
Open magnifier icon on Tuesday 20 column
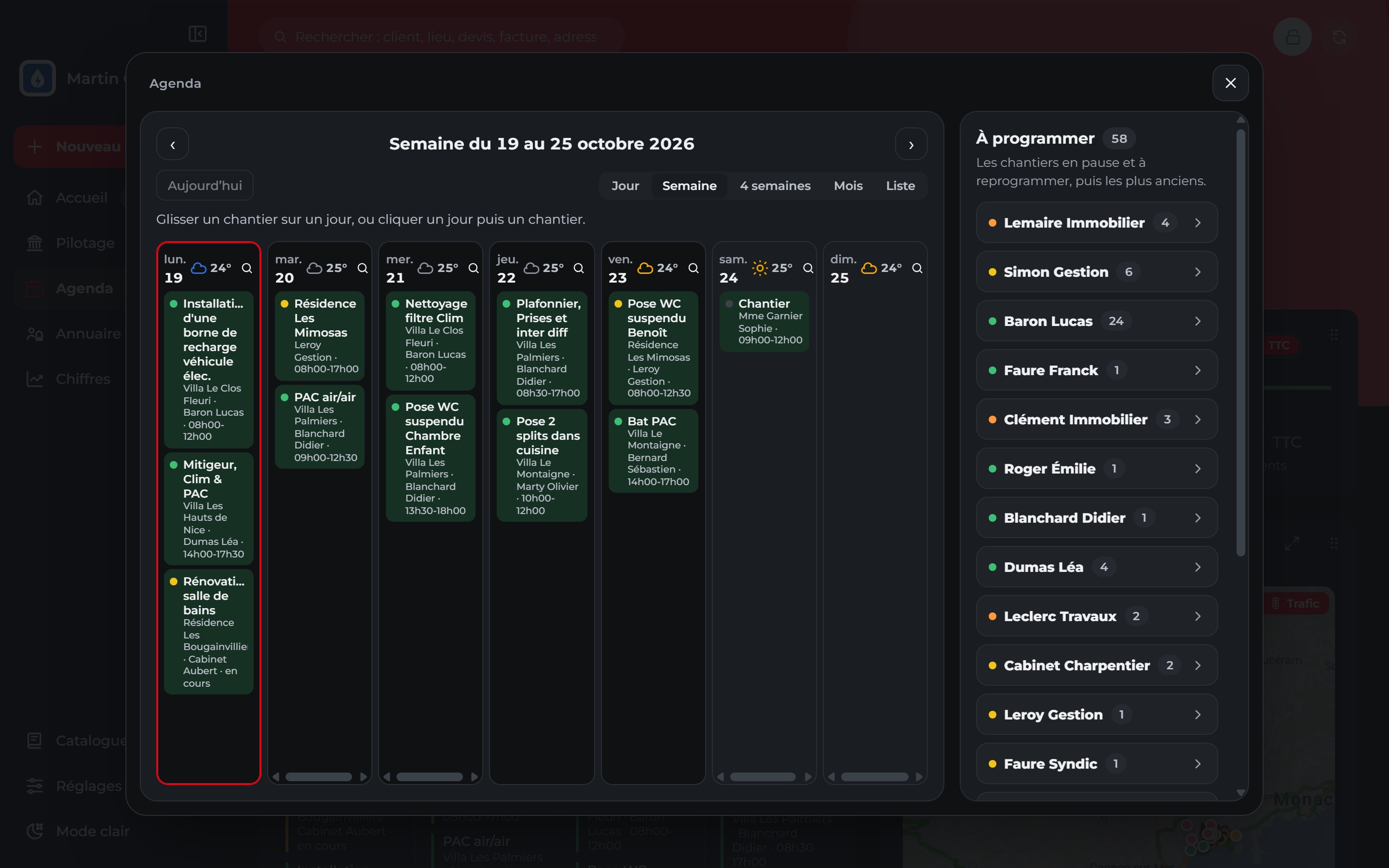(363, 268)
